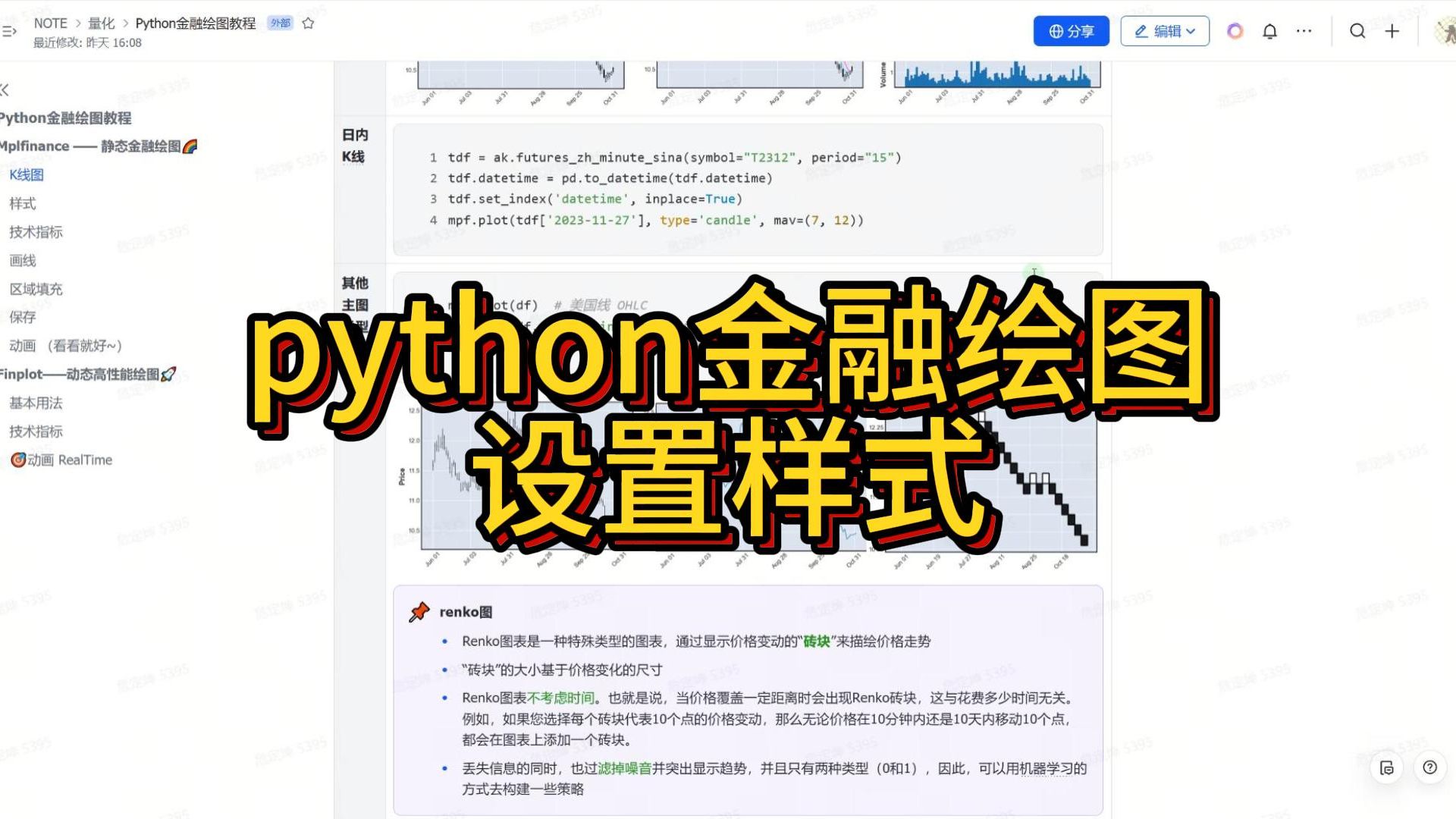Click the star/favorite icon for note
Image resolution: width=1456 pixels, height=819 pixels.
307,22
